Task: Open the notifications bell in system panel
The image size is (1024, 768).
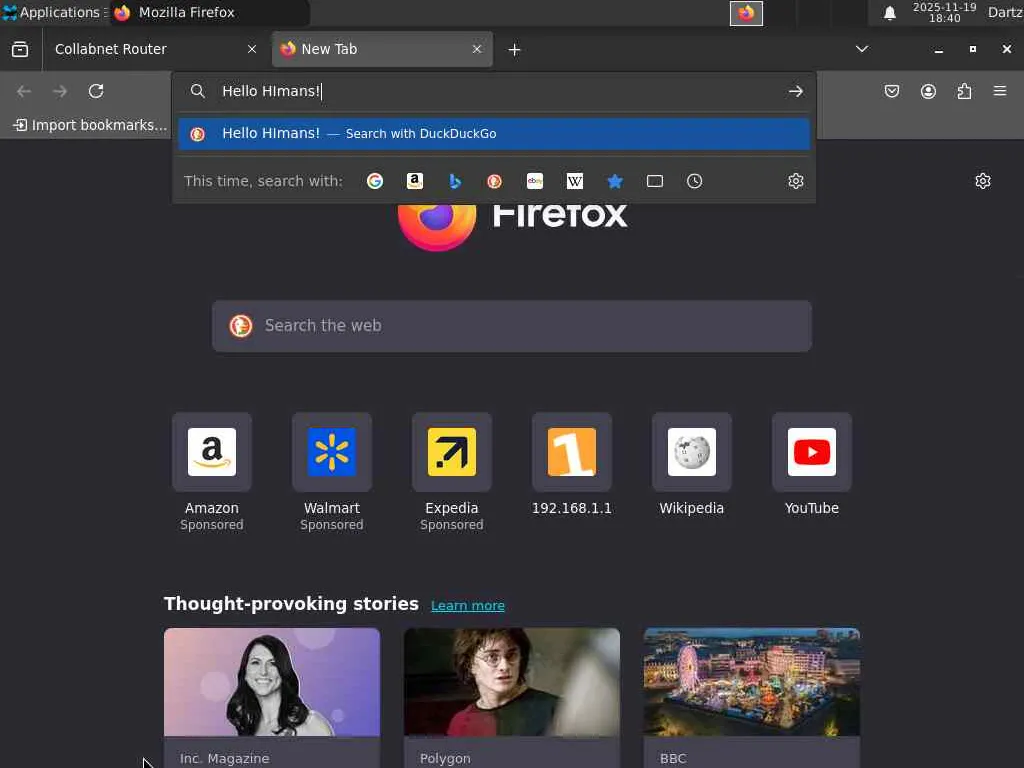Action: [889, 13]
